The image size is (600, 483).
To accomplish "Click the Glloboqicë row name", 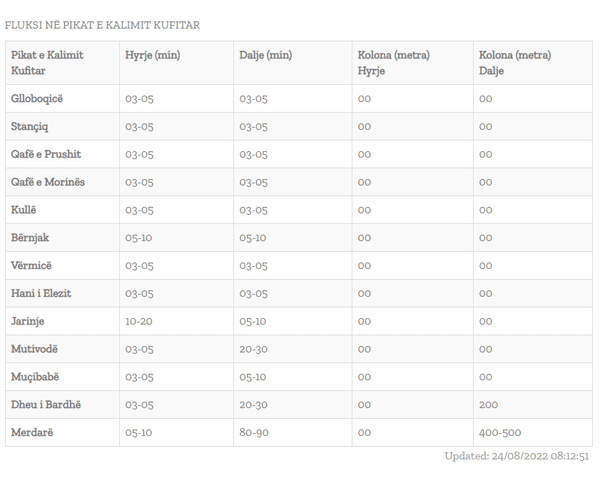I will click(37, 99).
